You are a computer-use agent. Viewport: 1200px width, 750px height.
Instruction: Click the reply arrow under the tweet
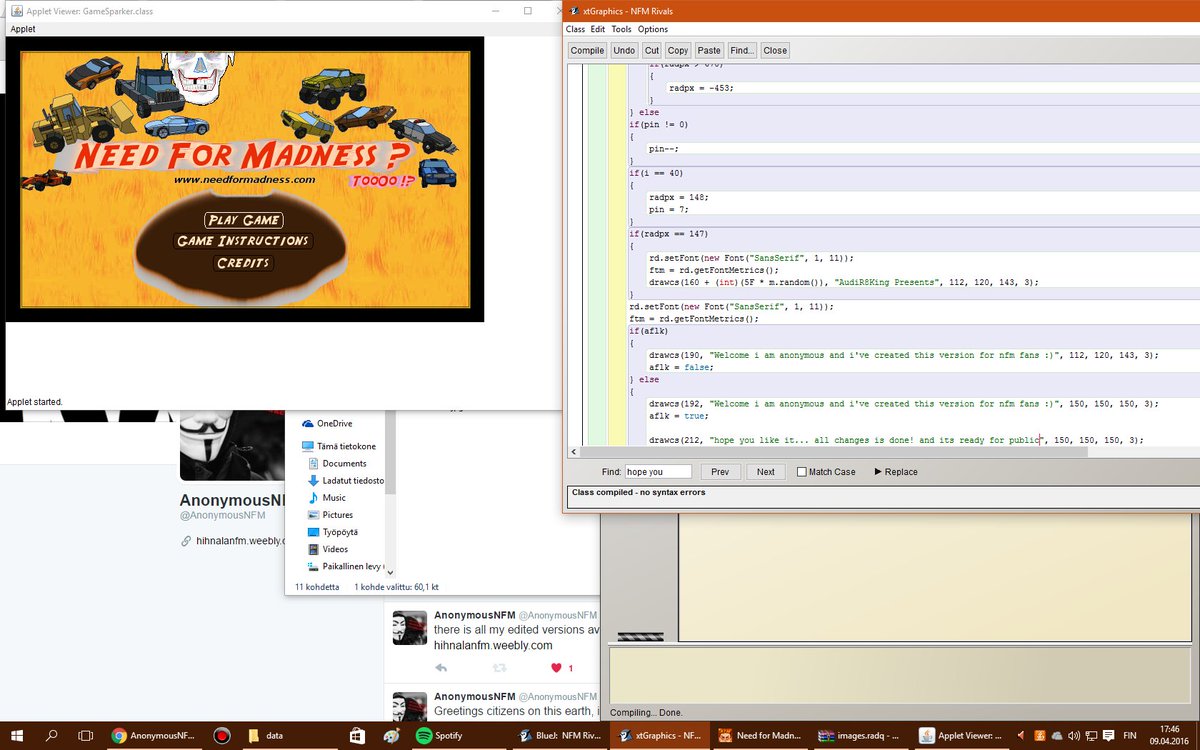[441, 668]
